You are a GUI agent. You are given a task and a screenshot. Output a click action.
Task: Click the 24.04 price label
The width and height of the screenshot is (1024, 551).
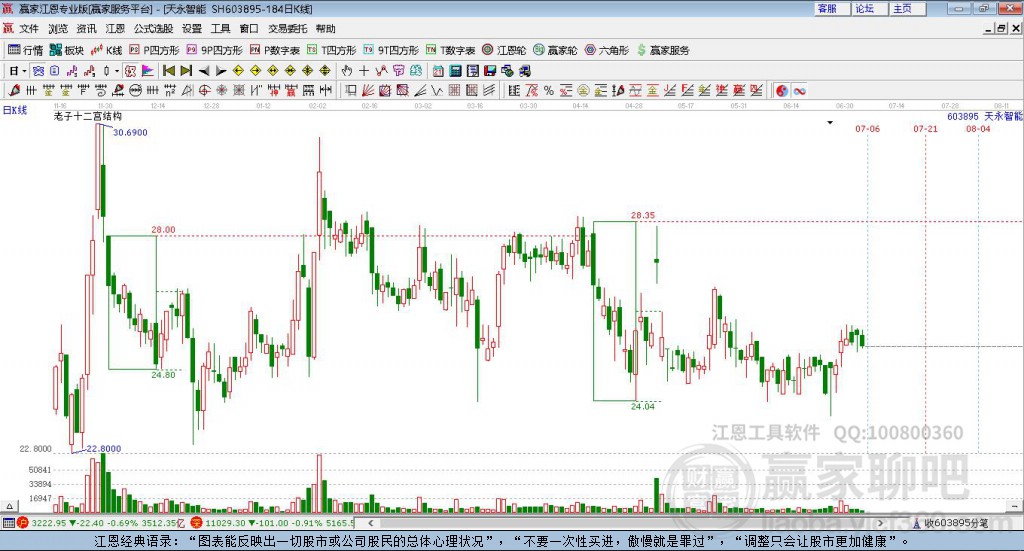(643, 406)
